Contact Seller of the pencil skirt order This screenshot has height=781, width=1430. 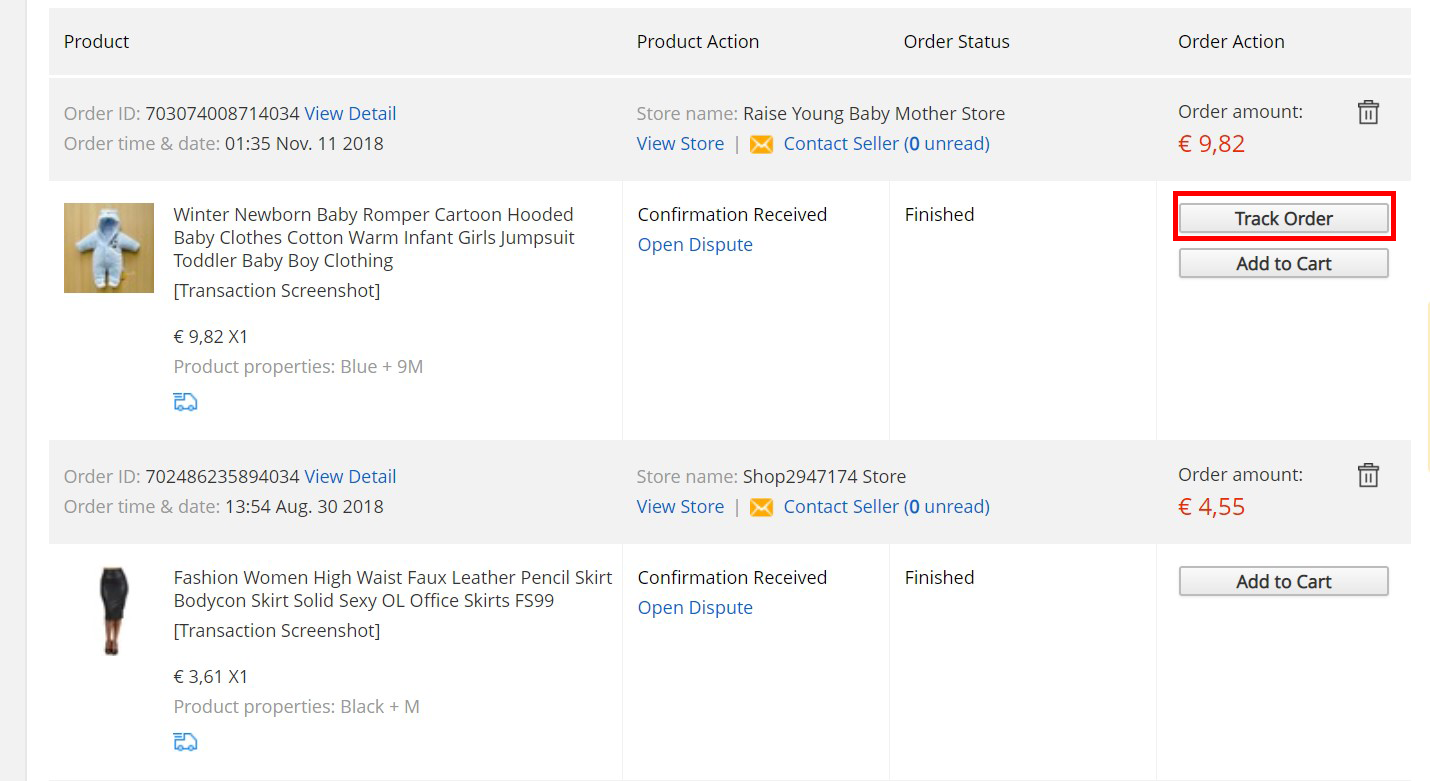coord(886,506)
